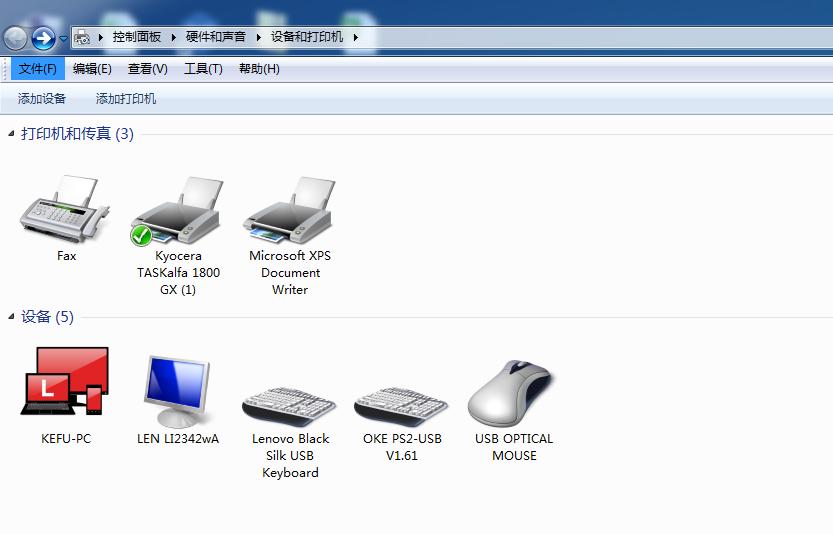Open the 工具(T) menu
The width and height of the screenshot is (833, 534).
tap(203, 69)
